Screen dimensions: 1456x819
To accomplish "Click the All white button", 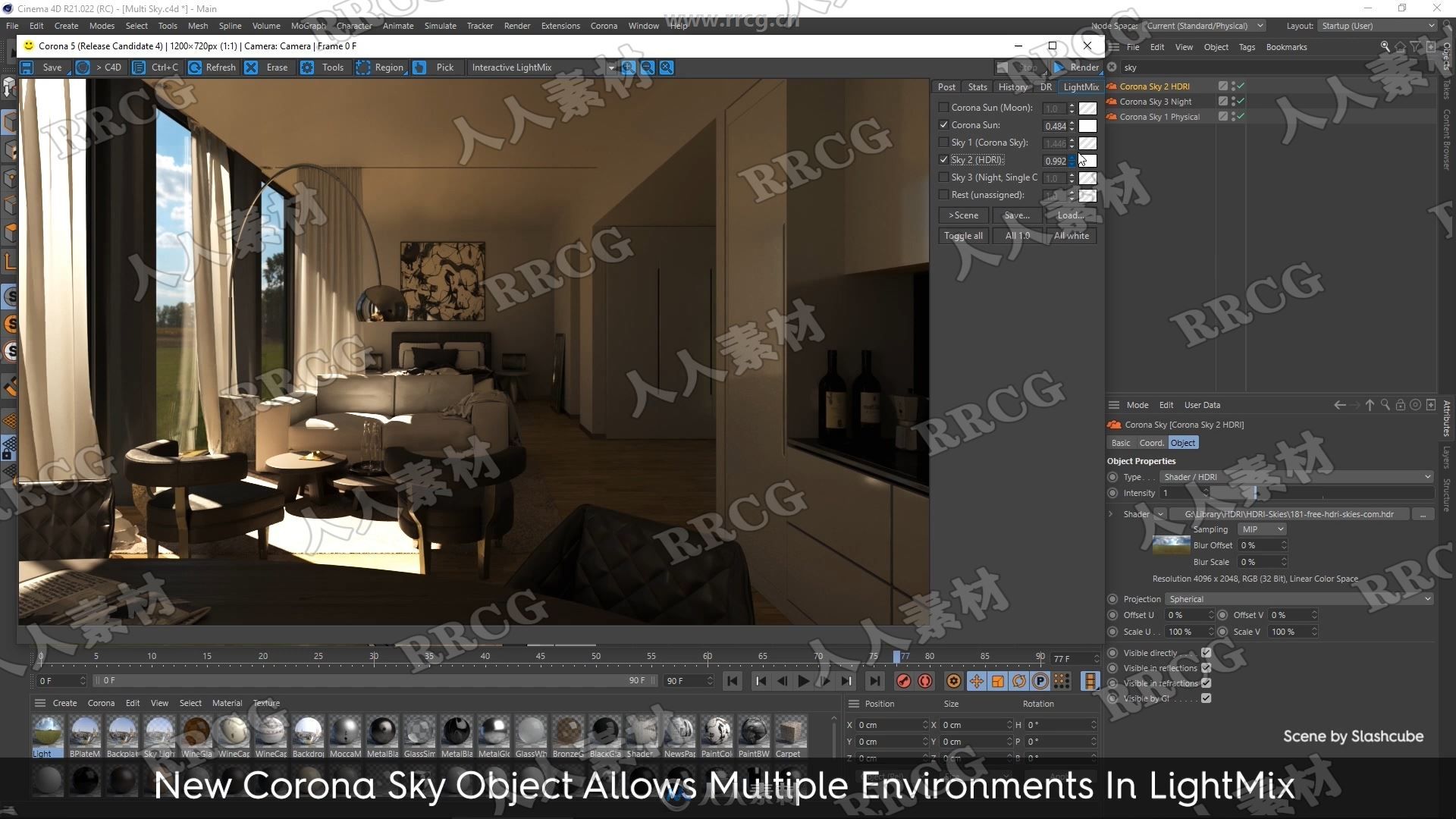I will pyautogui.click(x=1071, y=236).
